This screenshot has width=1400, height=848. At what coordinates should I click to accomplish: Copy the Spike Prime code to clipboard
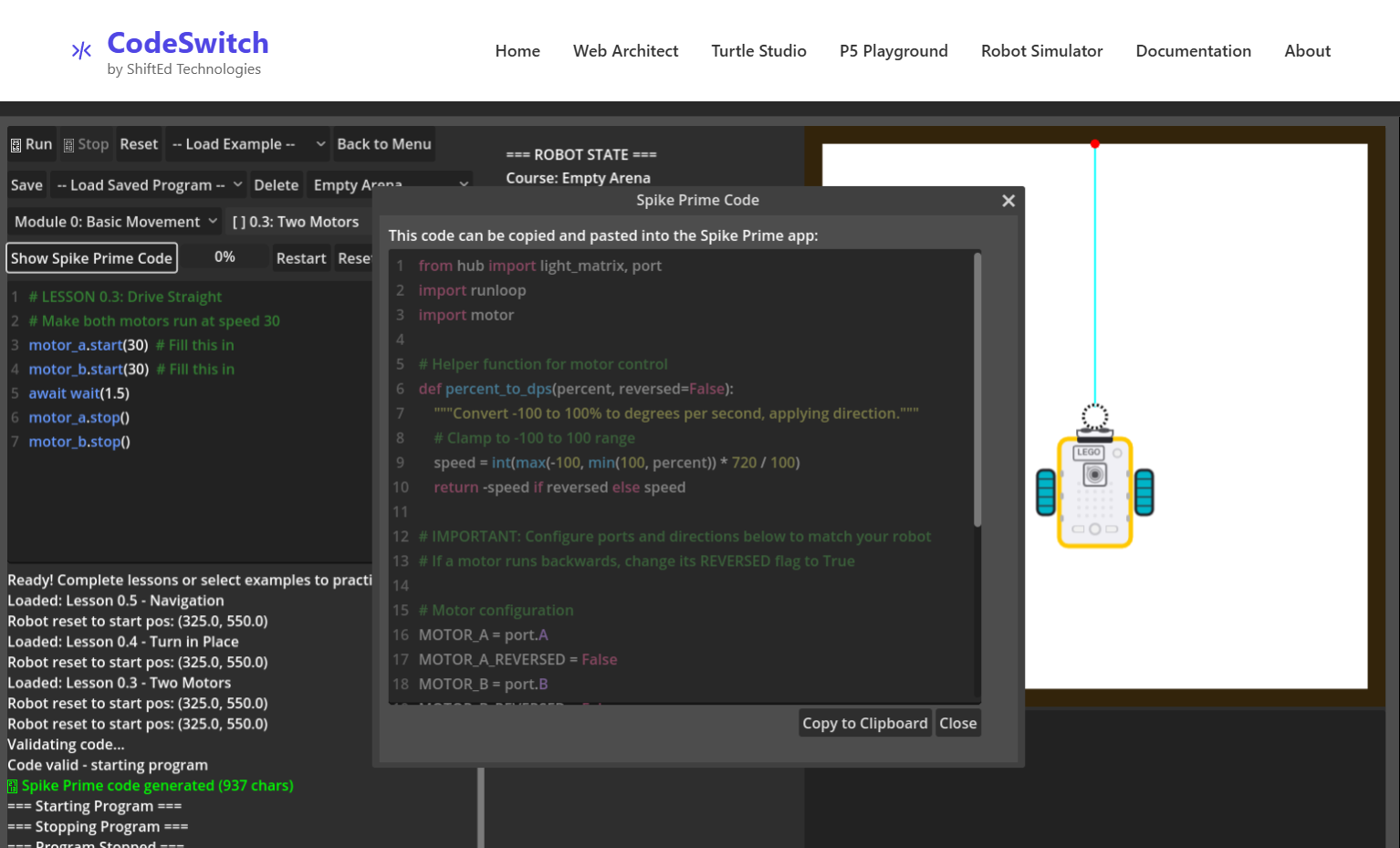tap(864, 722)
